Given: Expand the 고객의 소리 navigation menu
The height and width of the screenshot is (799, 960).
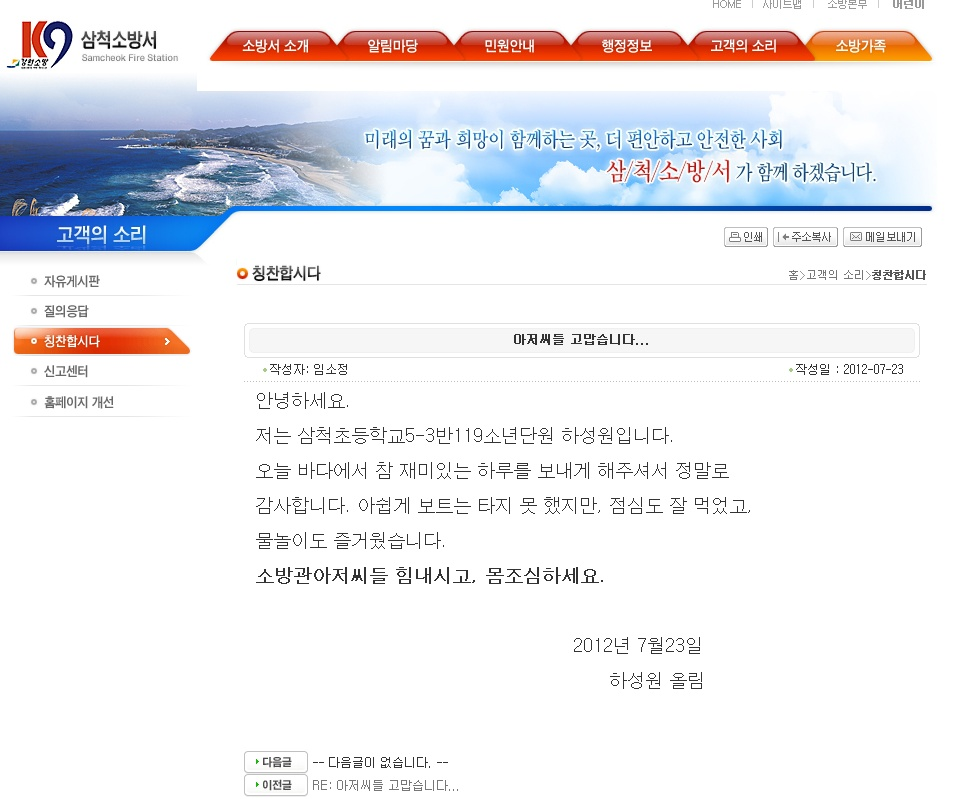Looking at the screenshot, I should (x=745, y=44).
